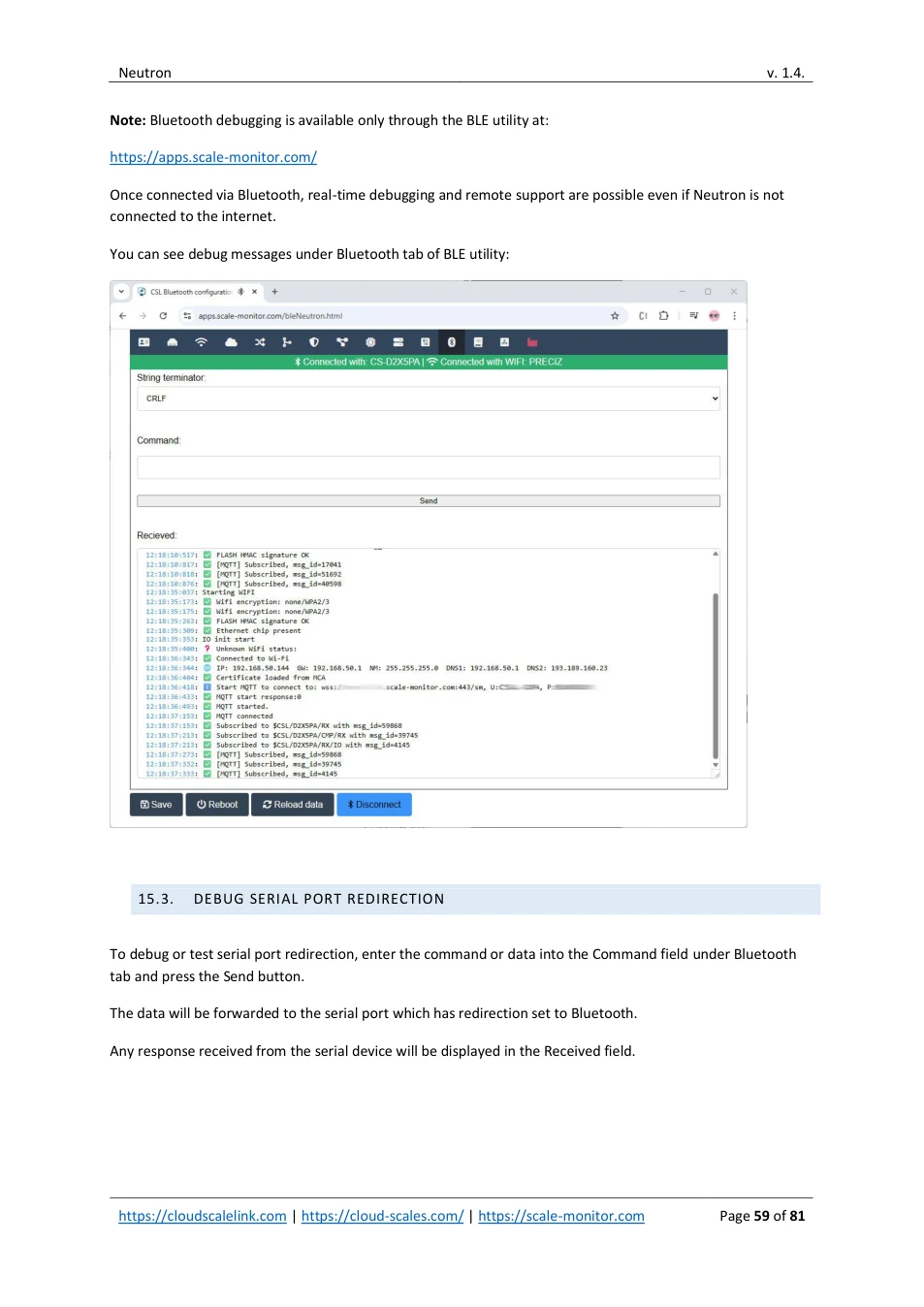
Task: Click the Send button
Action: pos(429,501)
